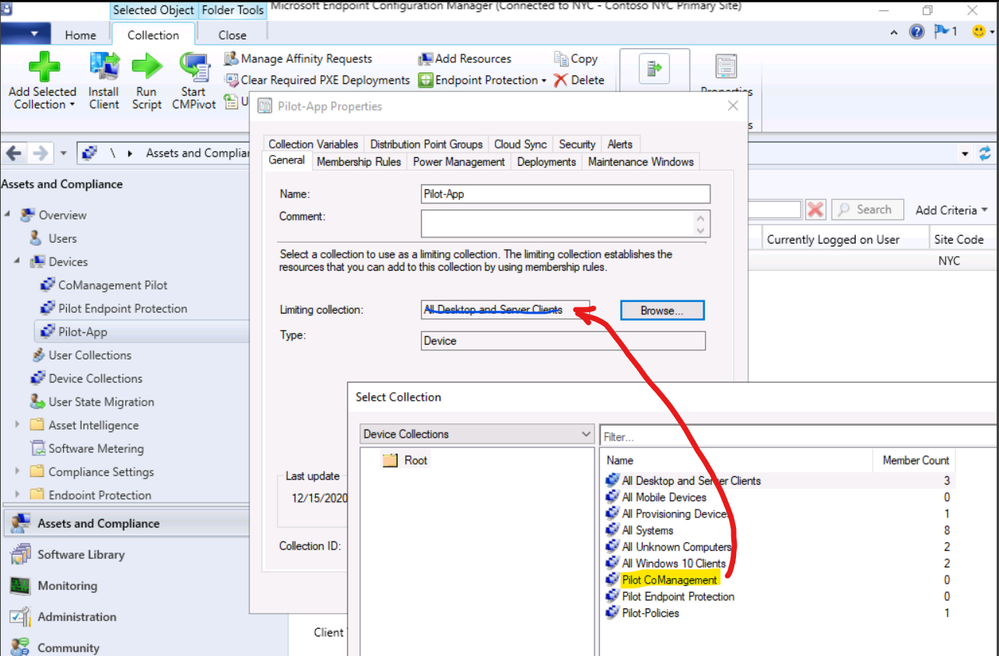Click the smiley feedback icon
Viewport: 999px width, 656px height.
click(979, 32)
